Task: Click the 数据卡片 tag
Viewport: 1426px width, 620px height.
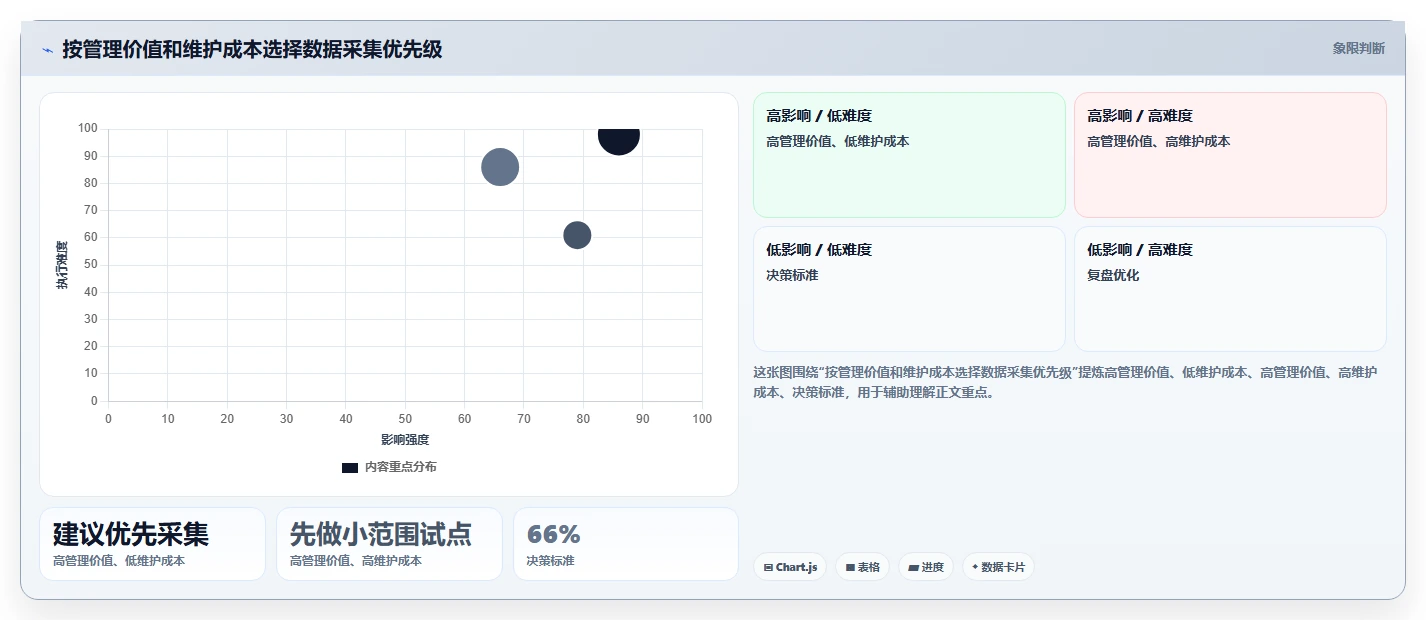Action: 998,567
